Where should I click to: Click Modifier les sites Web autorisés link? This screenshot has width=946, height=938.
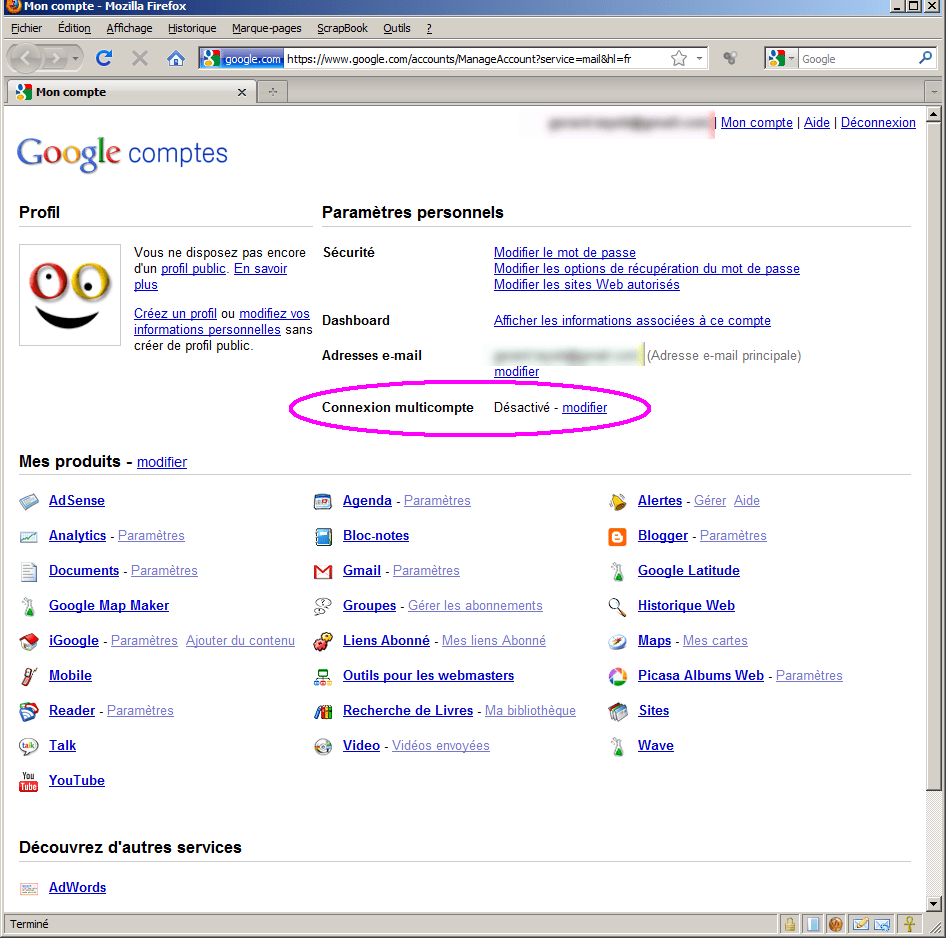(x=586, y=285)
